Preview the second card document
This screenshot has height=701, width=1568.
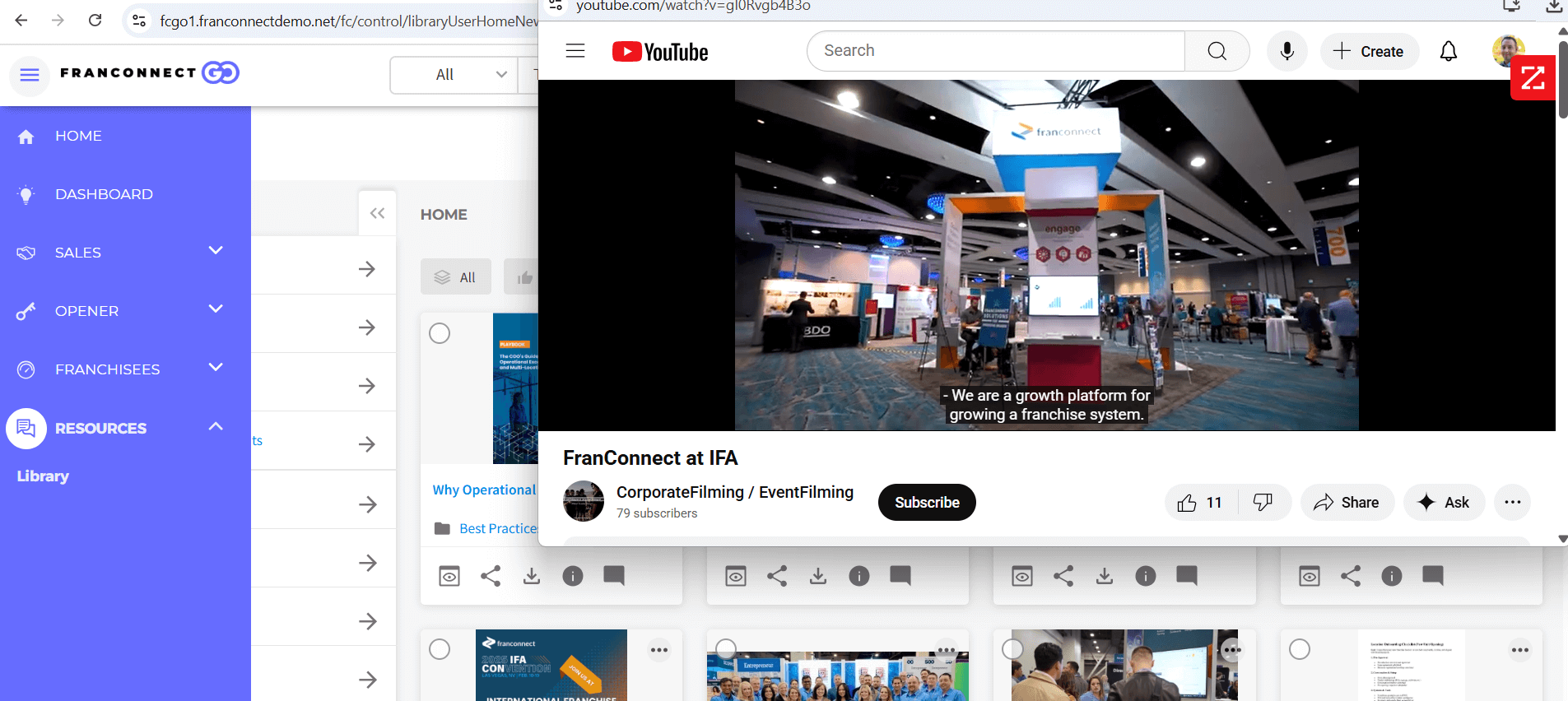coord(736,576)
